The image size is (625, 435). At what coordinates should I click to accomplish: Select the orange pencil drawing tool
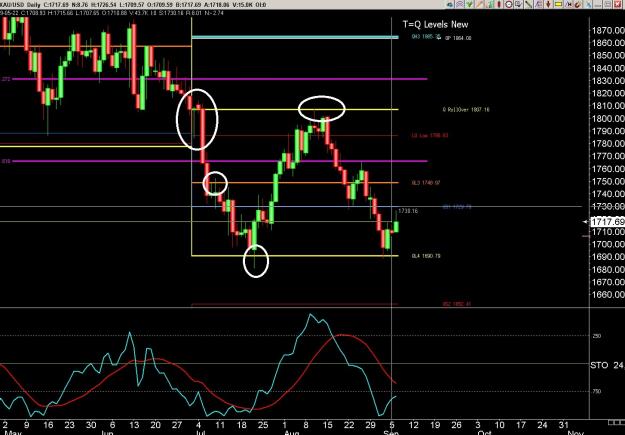pos(480,4)
